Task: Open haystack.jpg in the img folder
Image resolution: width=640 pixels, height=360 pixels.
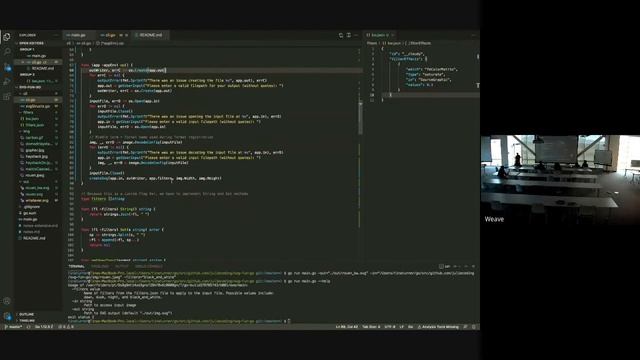Action: click(38, 156)
